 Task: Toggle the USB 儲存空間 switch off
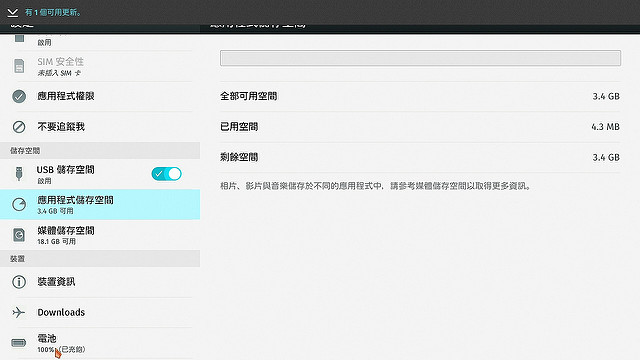coord(167,174)
